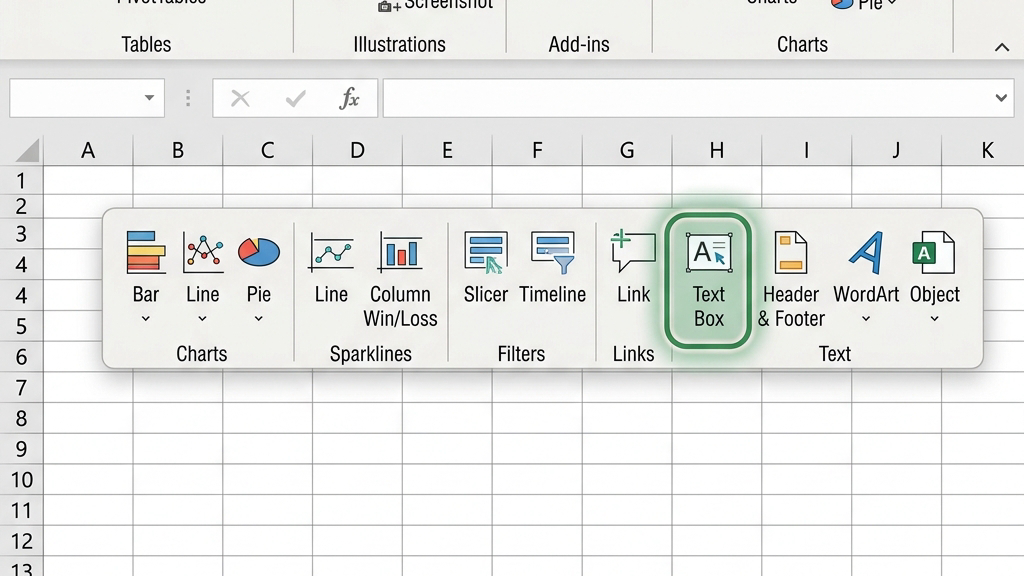
Task: Expand the Bar chart dropdown arrow
Action: point(146,319)
